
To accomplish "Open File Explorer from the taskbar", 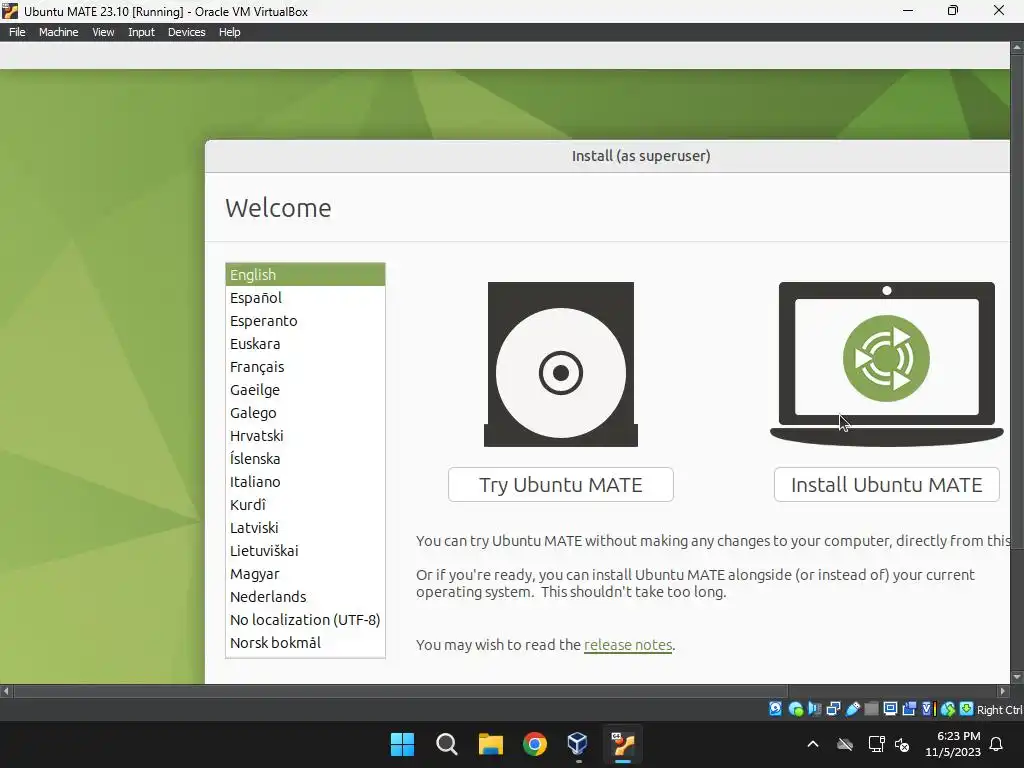I will 490,744.
